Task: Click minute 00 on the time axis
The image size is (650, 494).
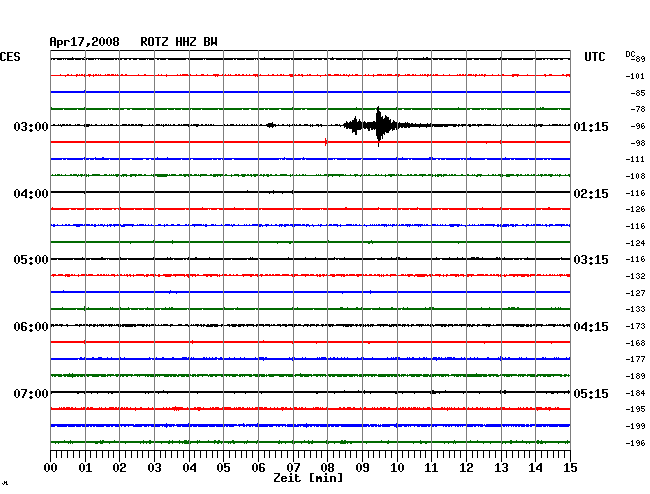Action: pyautogui.click(x=51, y=468)
